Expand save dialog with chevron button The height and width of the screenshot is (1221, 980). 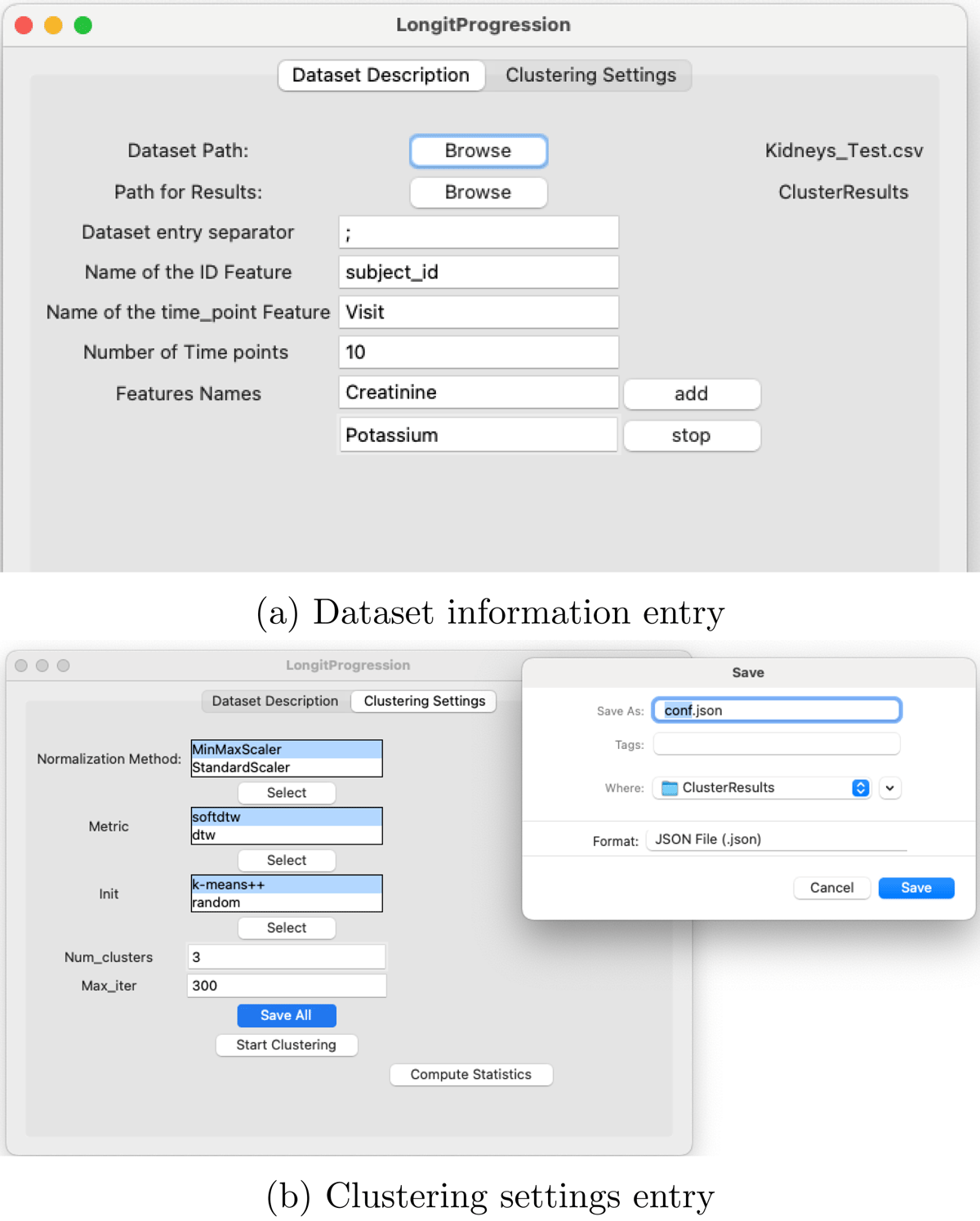tap(890, 788)
